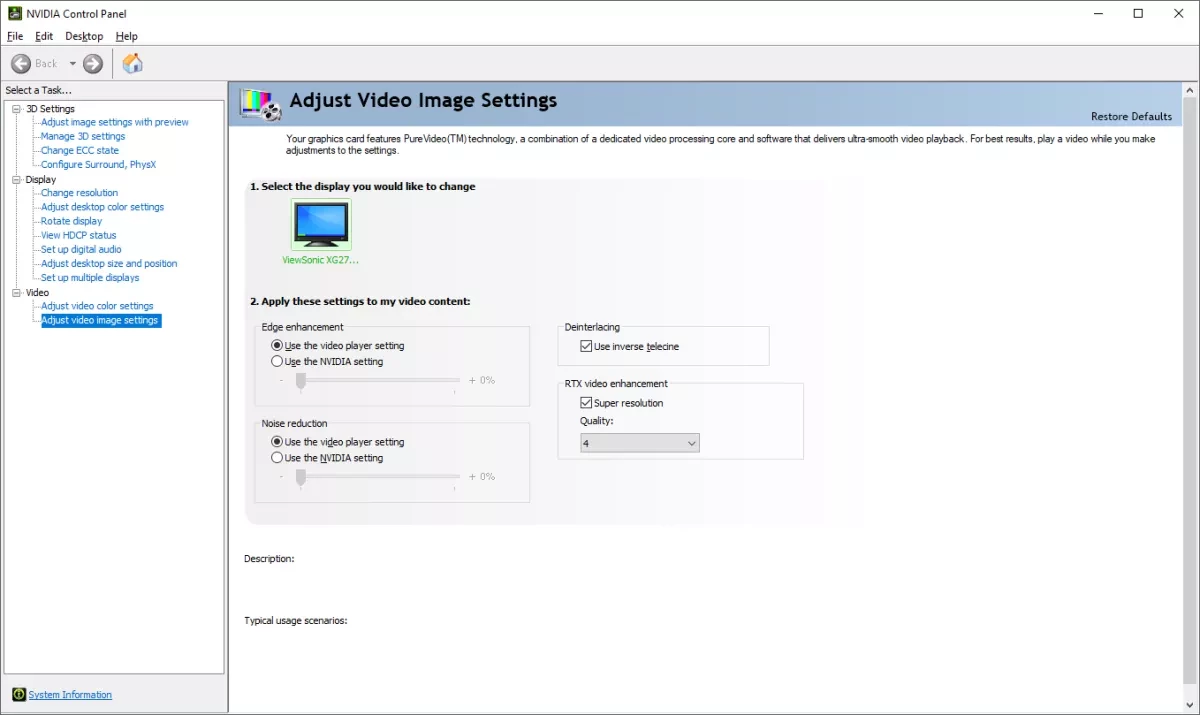The height and width of the screenshot is (715, 1200).
Task: Open the Help menu
Action: (127, 36)
